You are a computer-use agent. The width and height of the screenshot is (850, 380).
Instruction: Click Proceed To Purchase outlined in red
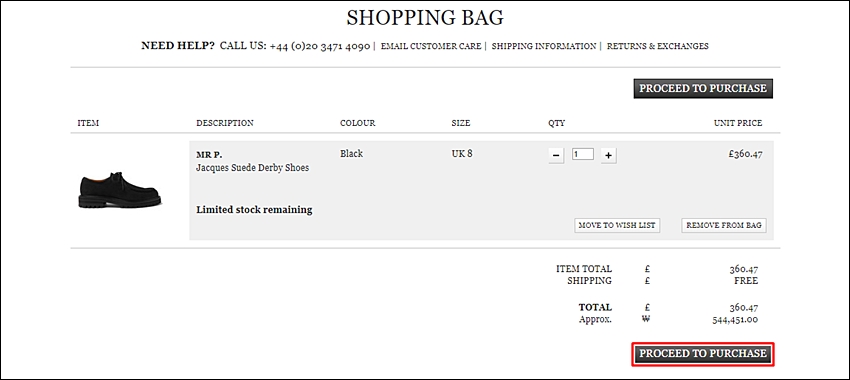[x=703, y=354]
